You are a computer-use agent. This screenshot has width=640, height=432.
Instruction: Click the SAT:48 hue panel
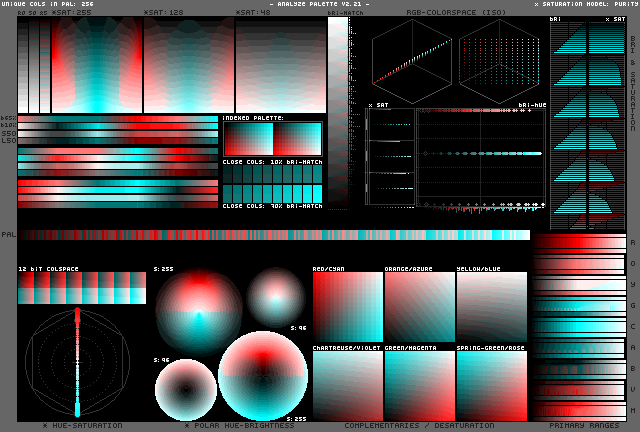point(279,65)
